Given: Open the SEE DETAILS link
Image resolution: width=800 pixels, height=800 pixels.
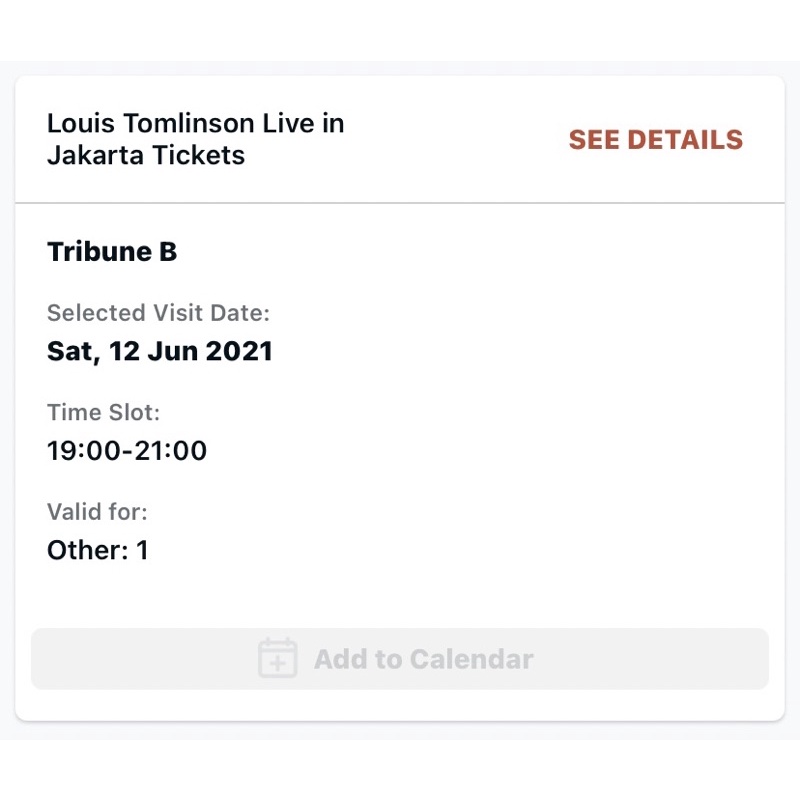Looking at the screenshot, I should pyautogui.click(x=655, y=140).
